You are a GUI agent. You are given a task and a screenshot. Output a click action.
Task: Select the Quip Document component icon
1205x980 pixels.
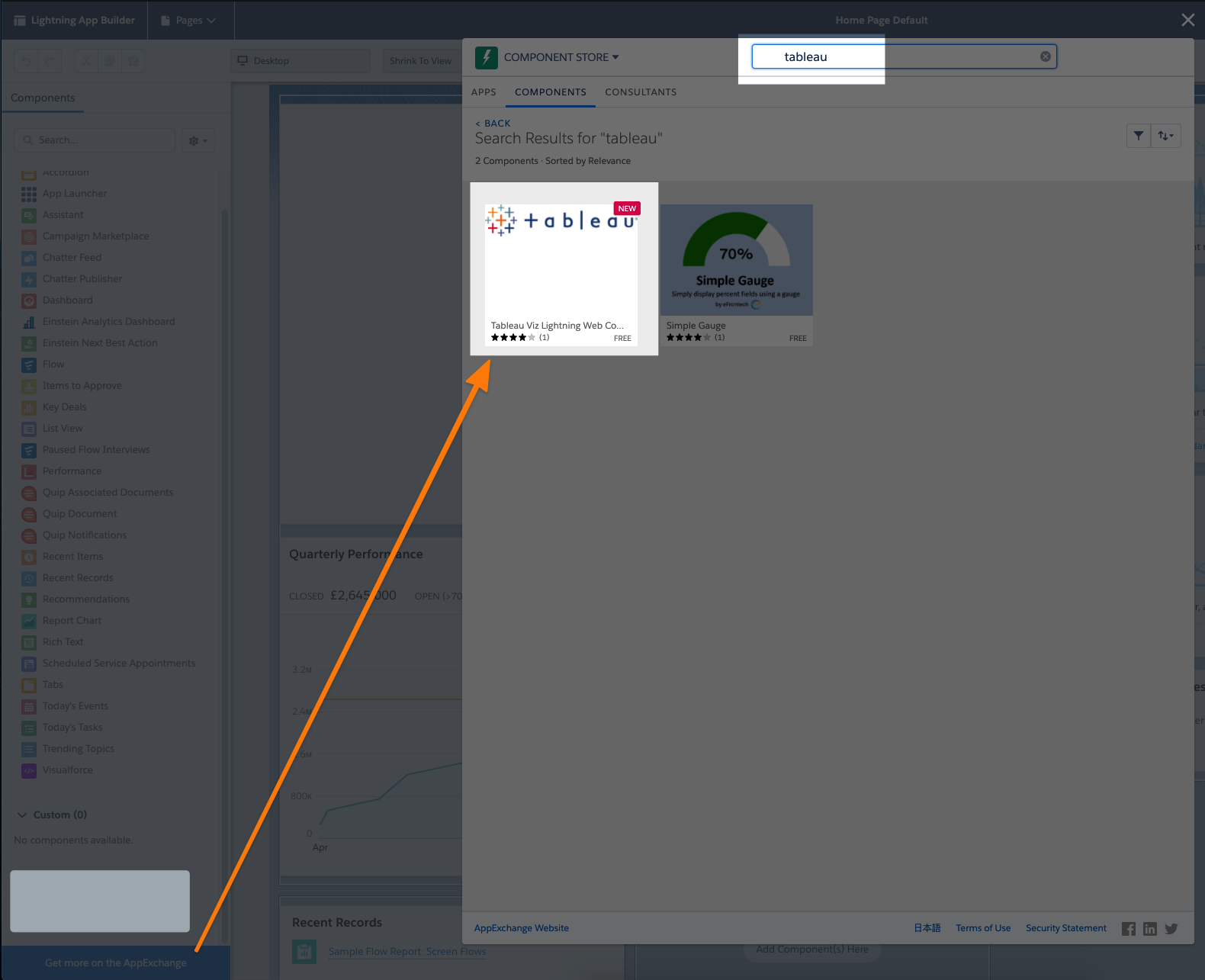point(29,514)
